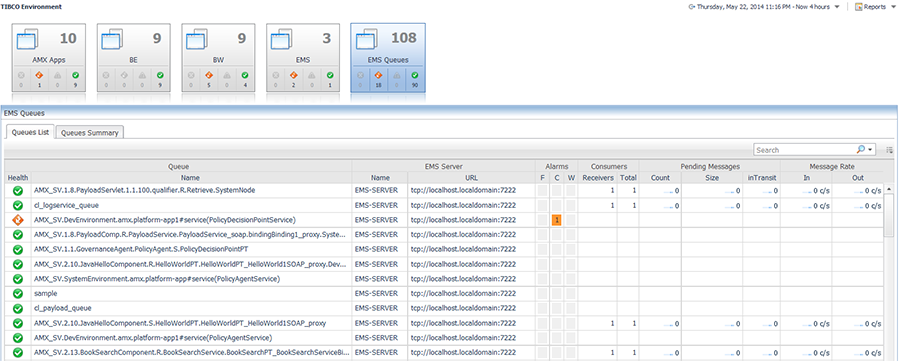This screenshot has height=361, width=900.
Task: Click the orange critical alarm cell showing 1
Action: coord(557,220)
